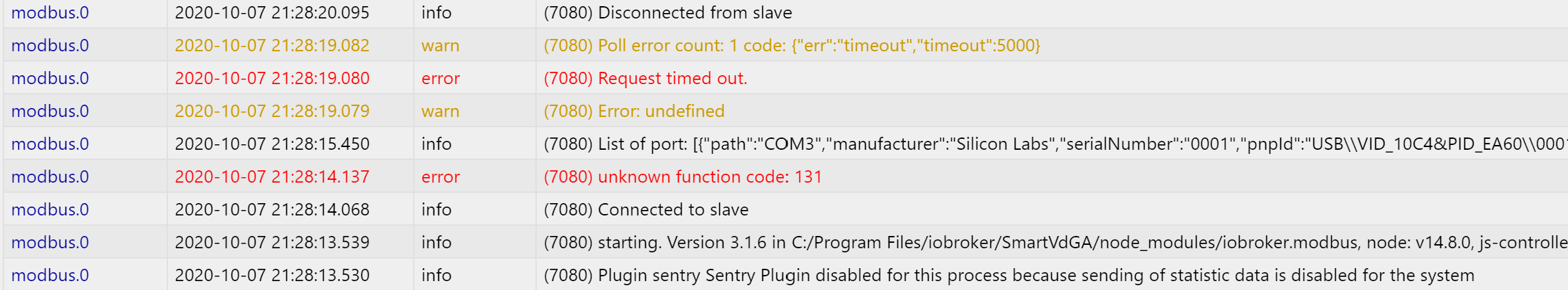Open modbus.0 link in unknown function code row

(50, 177)
